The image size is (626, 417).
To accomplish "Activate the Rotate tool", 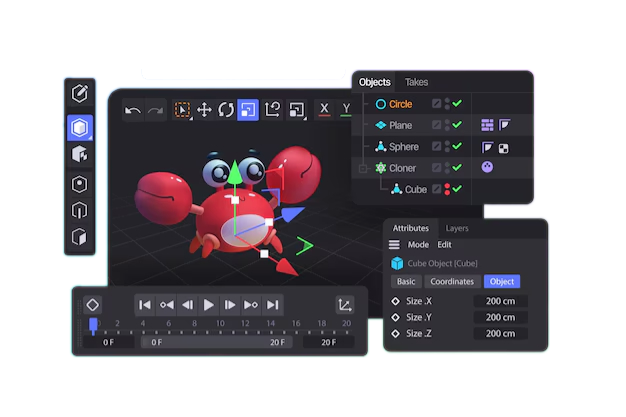I will pyautogui.click(x=226, y=110).
